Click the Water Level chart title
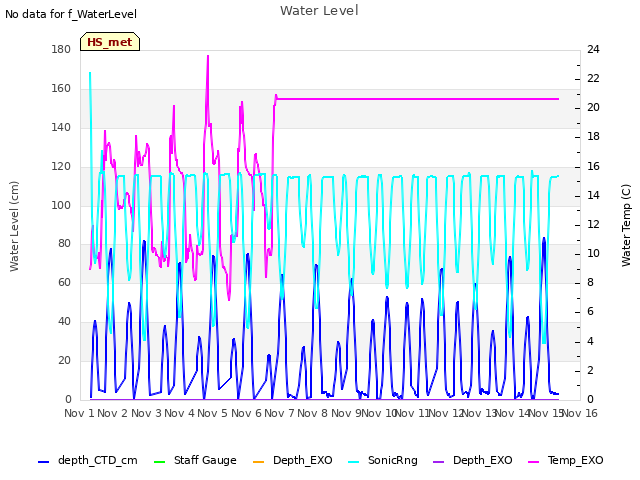Image resolution: width=640 pixels, height=480 pixels. point(319,11)
